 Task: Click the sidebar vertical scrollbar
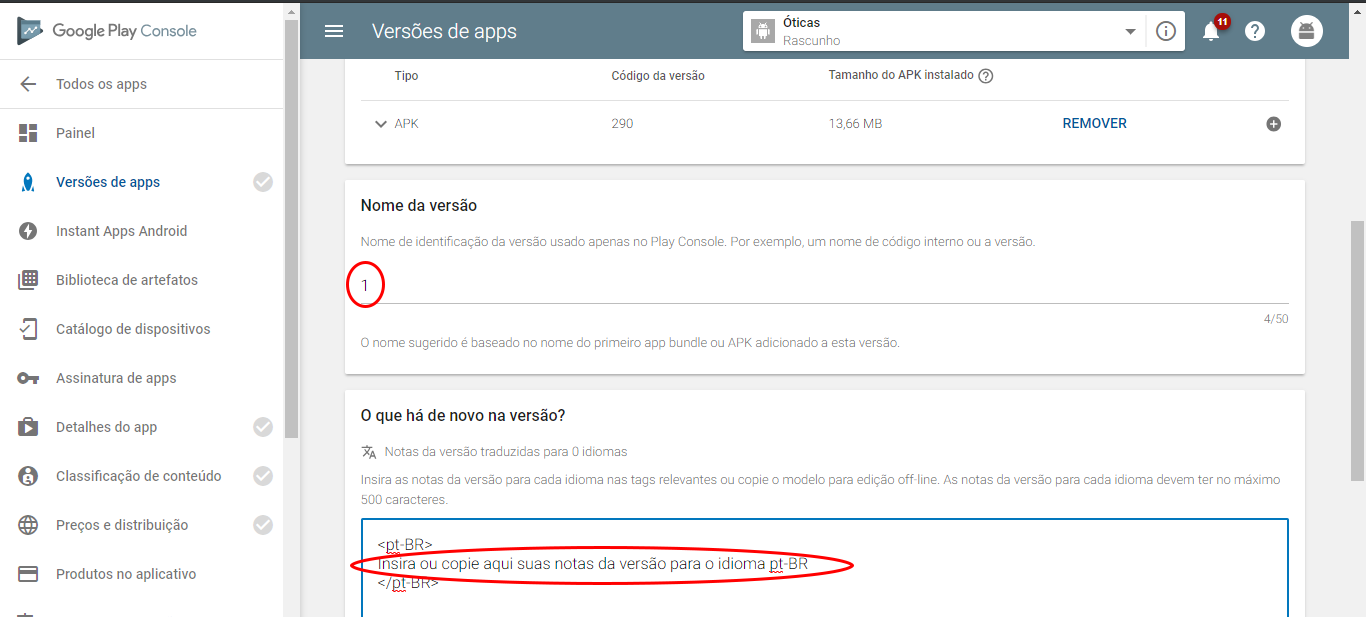click(x=291, y=229)
